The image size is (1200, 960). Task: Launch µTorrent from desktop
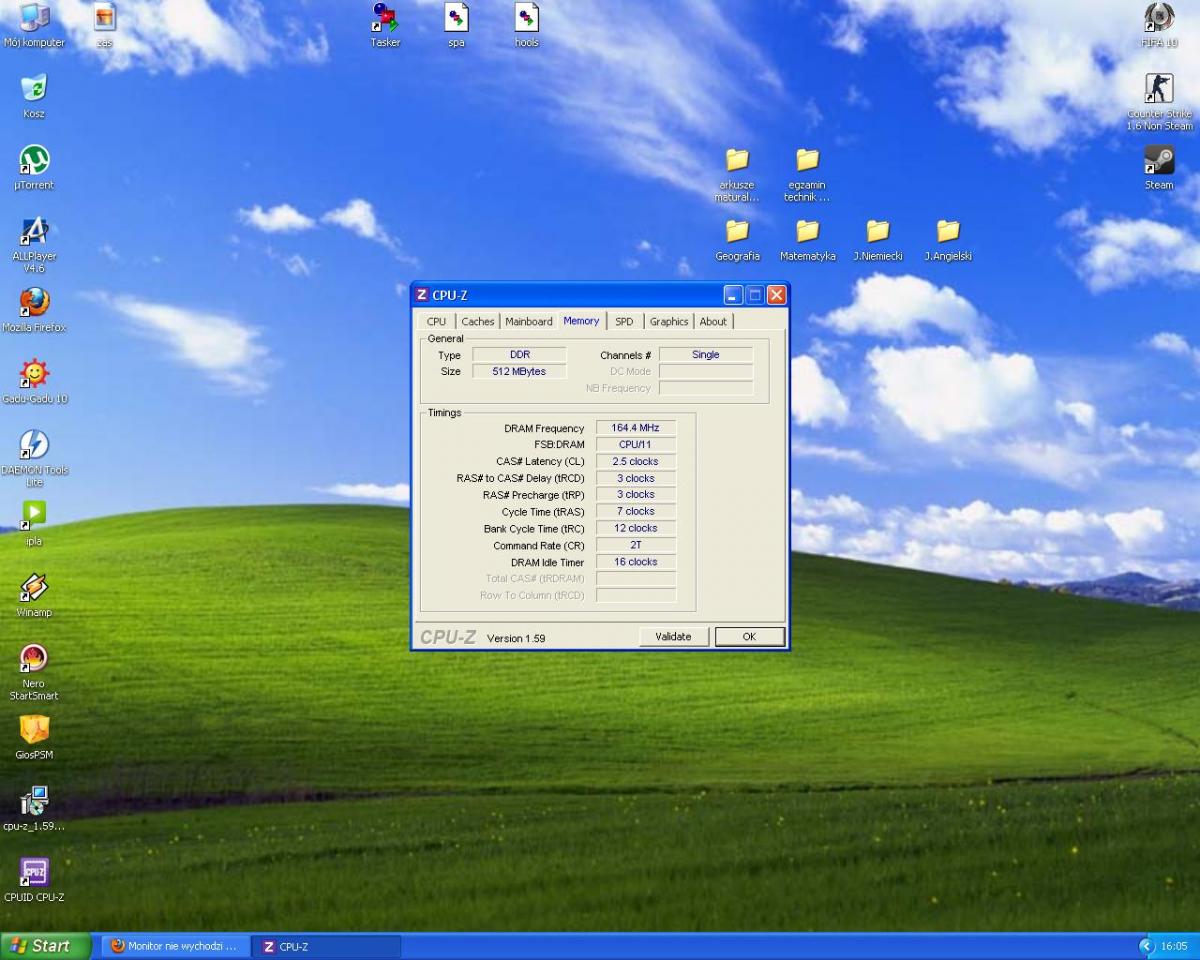(x=34, y=167)
